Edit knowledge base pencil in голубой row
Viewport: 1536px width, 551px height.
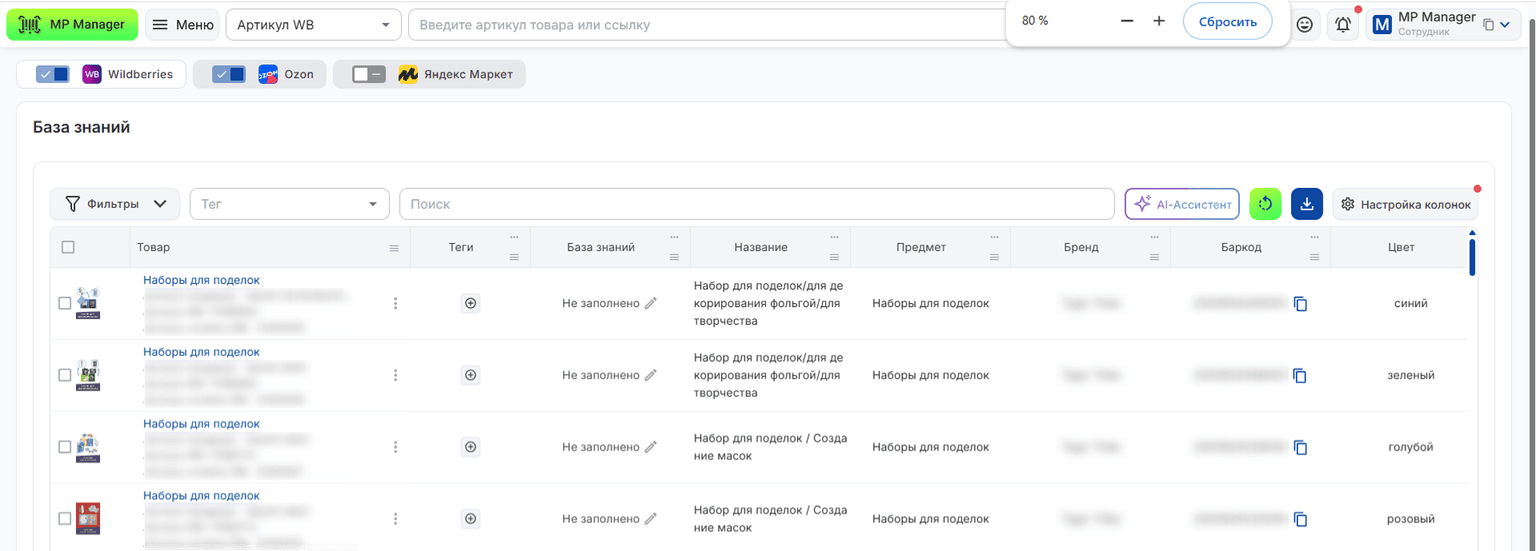tap(651, 447)
